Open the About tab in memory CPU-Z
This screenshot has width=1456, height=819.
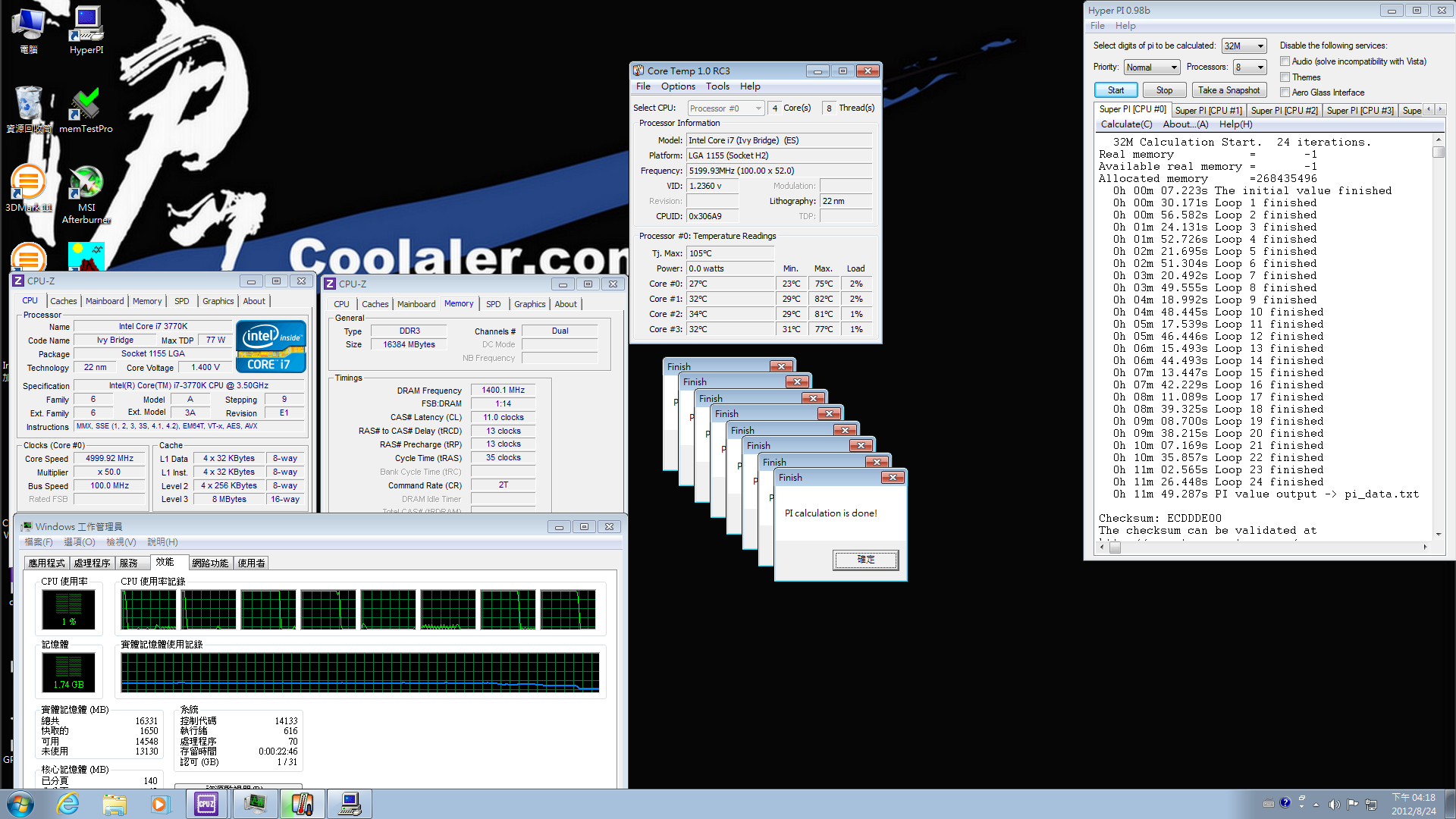566,304
